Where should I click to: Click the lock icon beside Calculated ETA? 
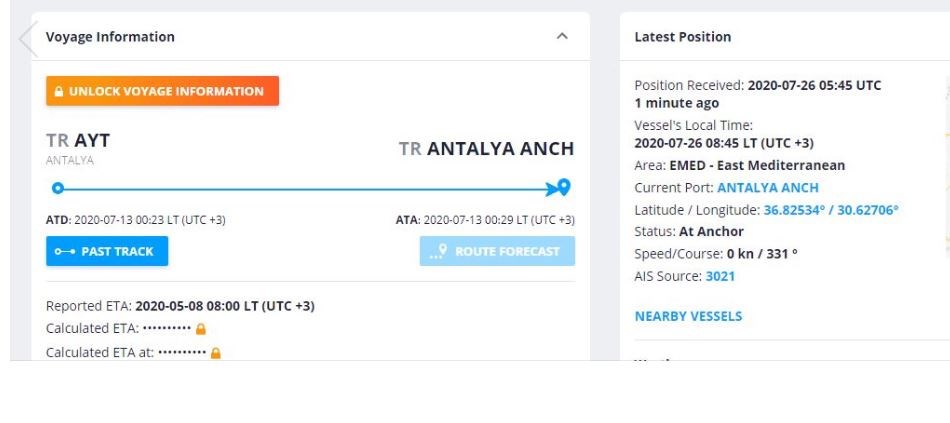(201, 329)
